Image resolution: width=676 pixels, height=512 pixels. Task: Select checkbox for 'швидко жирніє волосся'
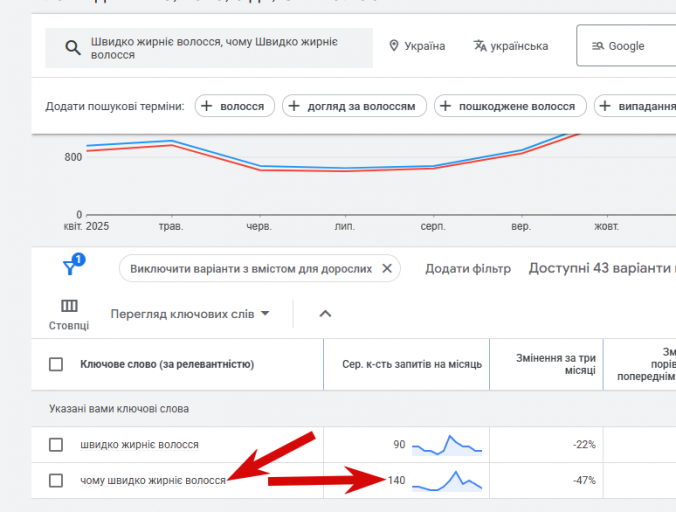pos(56,444)
